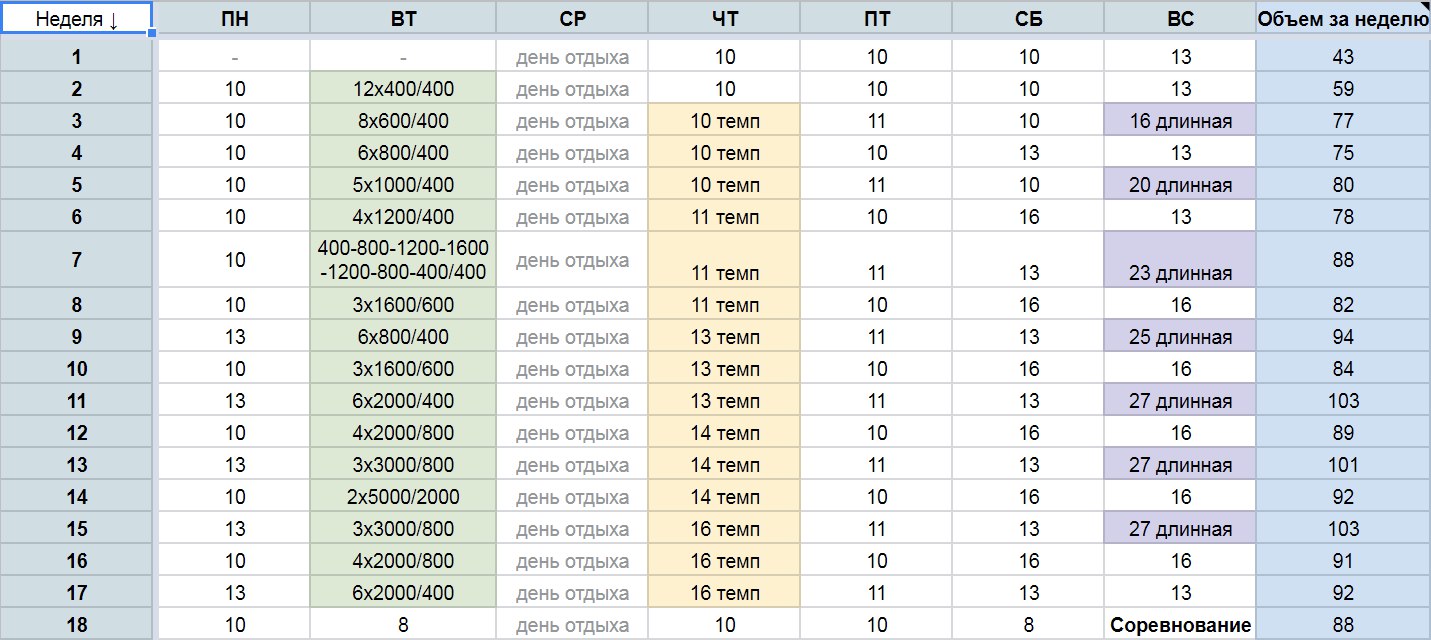The width and height of the screenshot is (1431, 640).
Task: Select the pyramid 400-800-1200-1600 workout cell
Action: [x=403, y=260]
